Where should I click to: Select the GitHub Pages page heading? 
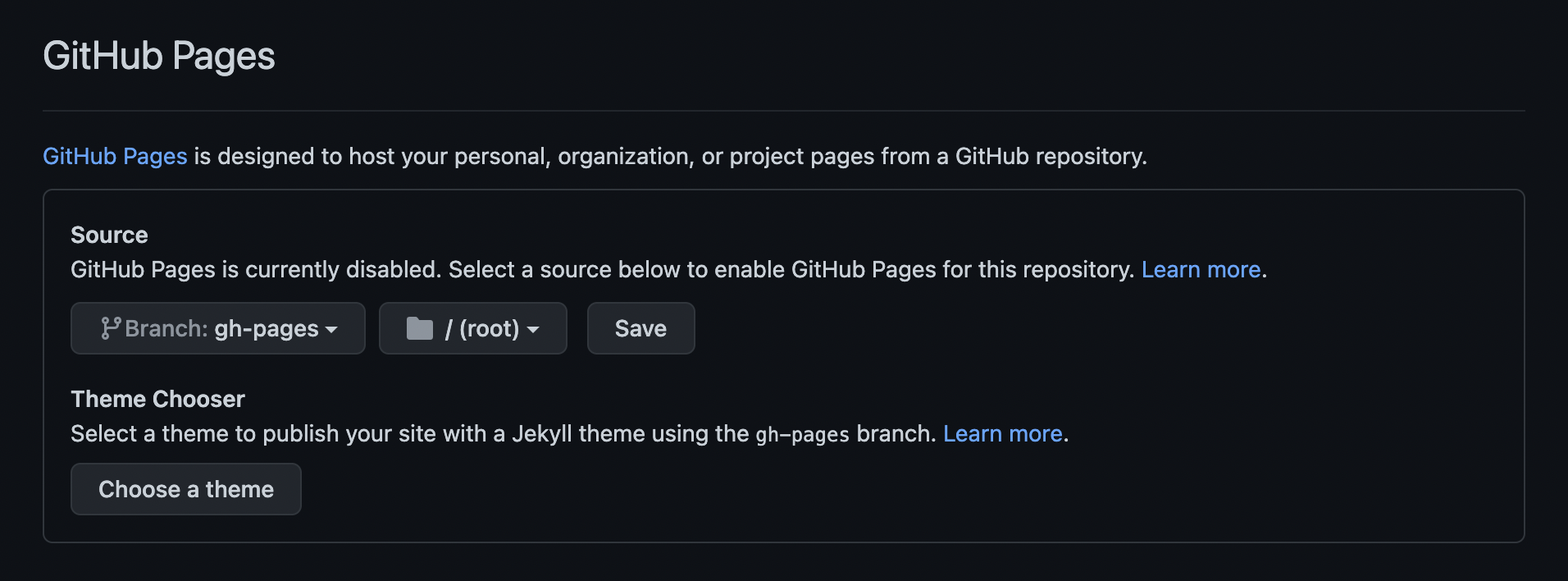[159, 57]
